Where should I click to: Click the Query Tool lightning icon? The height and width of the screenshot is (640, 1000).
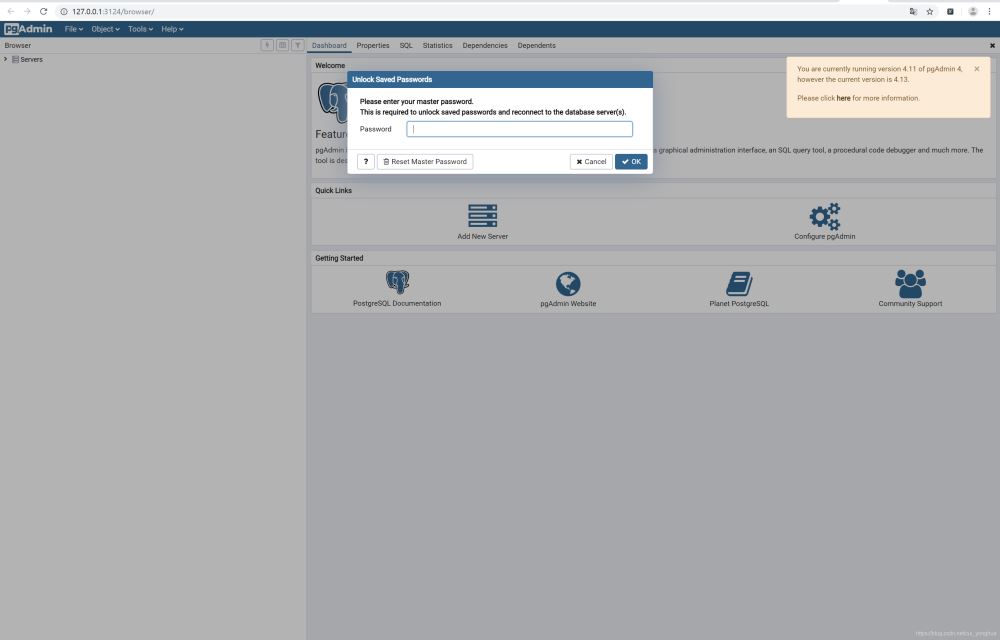click(267, 45)
